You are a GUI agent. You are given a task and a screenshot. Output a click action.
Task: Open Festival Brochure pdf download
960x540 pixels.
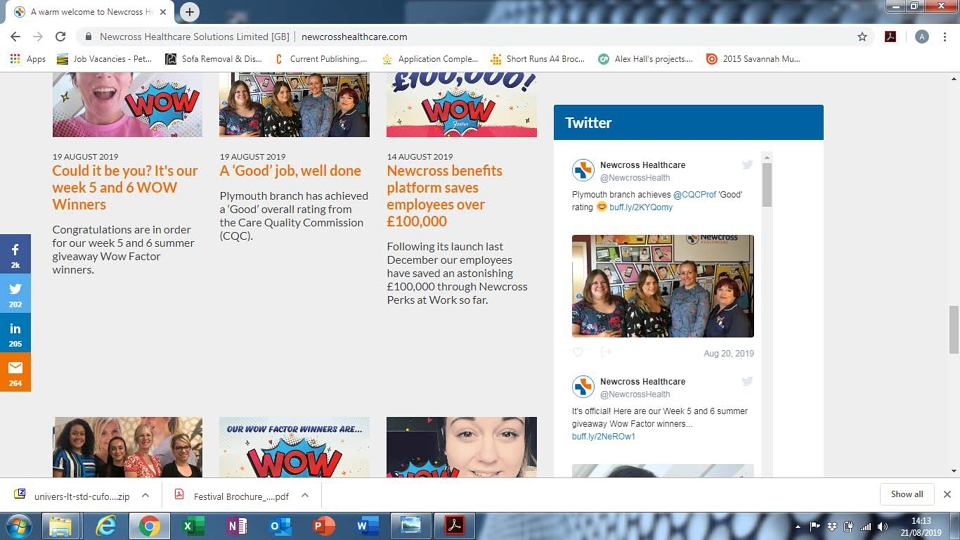(233, 495)
